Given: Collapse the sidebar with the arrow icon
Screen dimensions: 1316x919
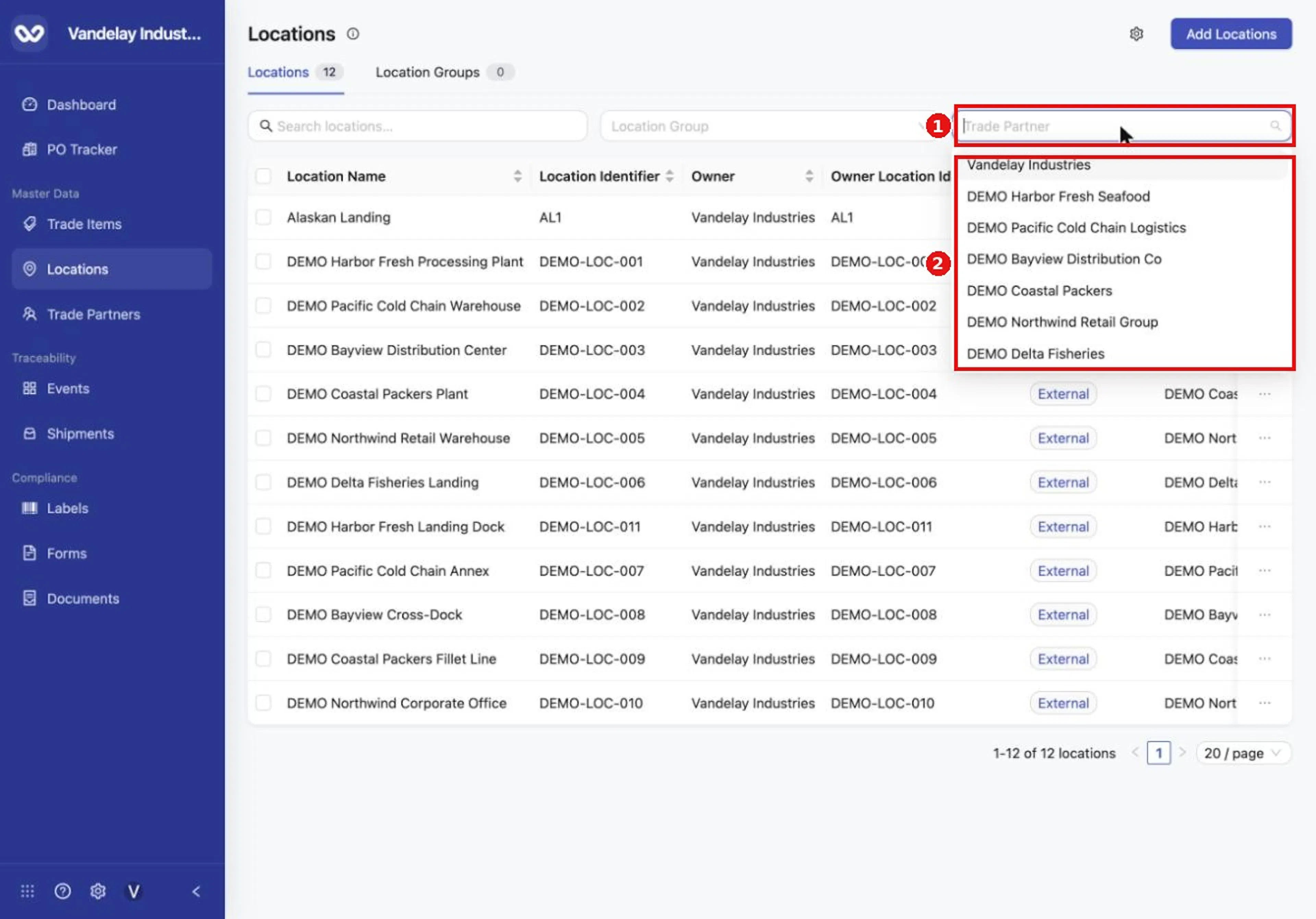Looking at the screenshot, I should tap(196, 891).
